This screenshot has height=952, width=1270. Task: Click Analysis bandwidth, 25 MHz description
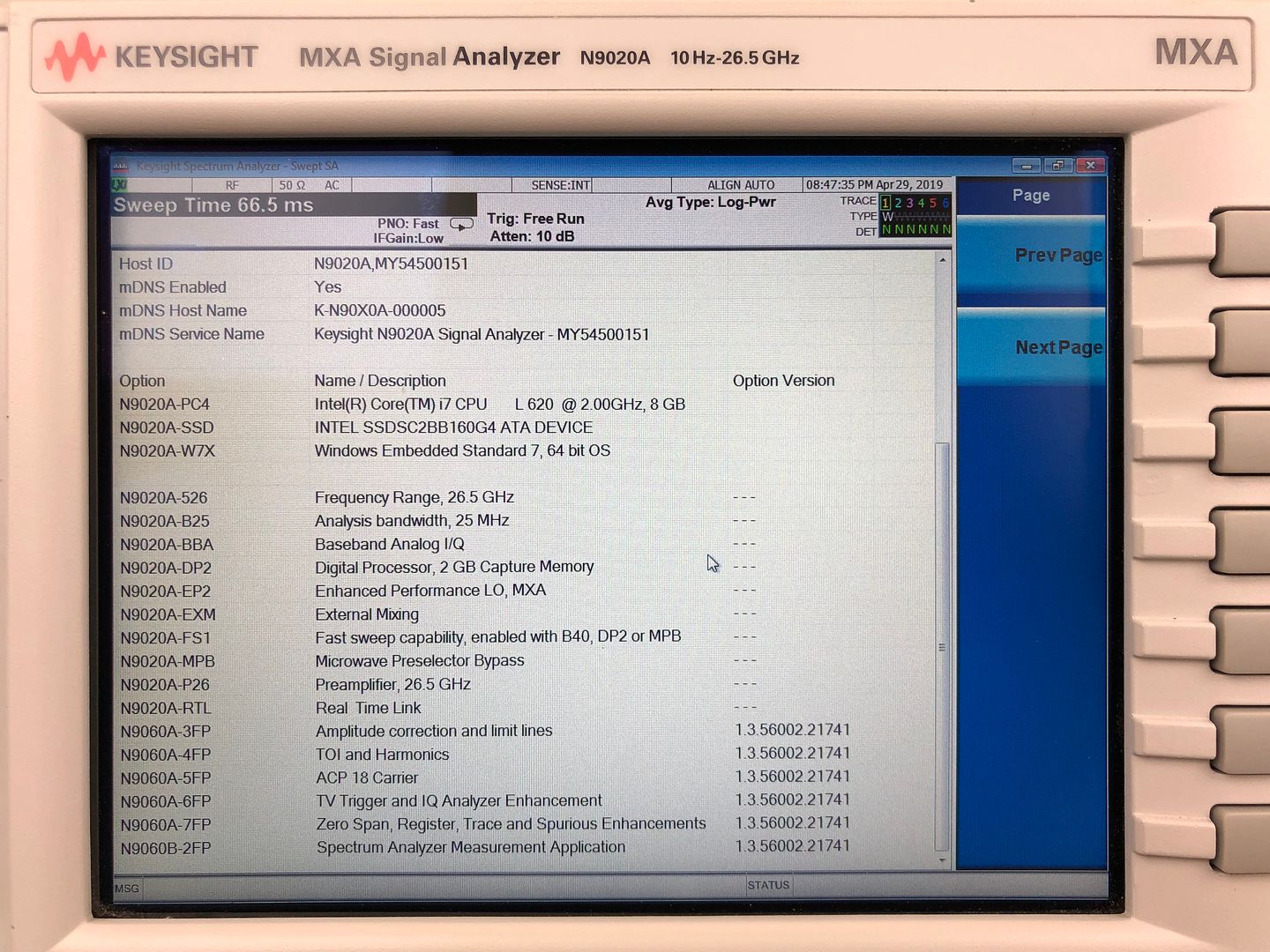(x=412, y=521)
